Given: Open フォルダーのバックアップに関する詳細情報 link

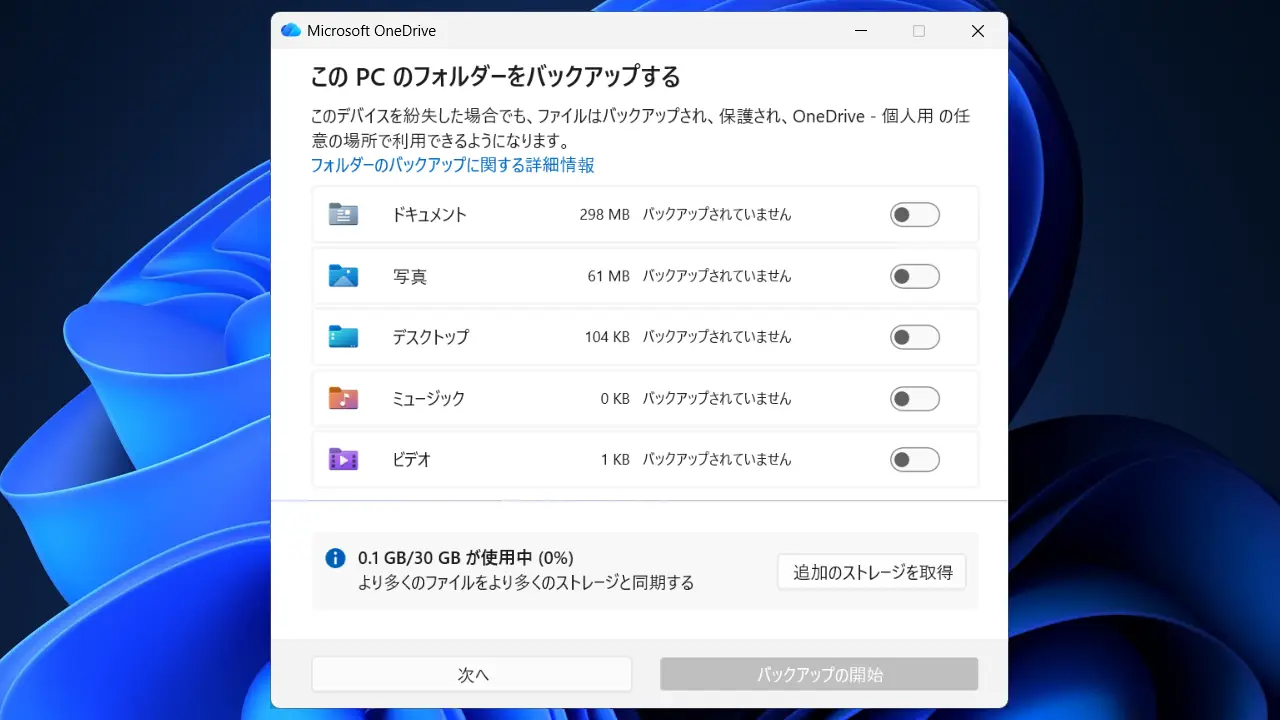Looking at the screenshot, I should (452, 165).
